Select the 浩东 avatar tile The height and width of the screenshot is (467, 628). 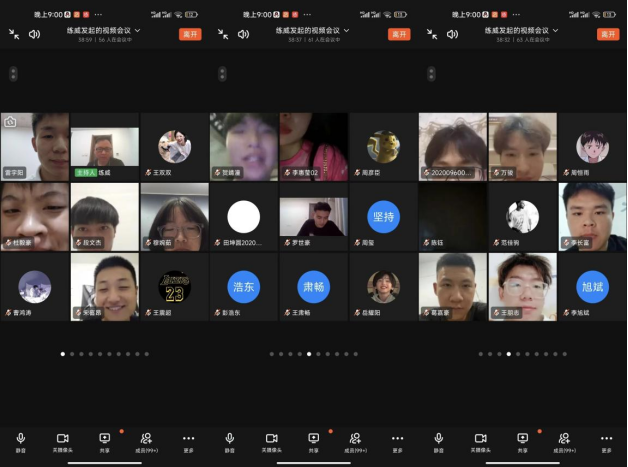pyautogui.click(x=243, y=285)
